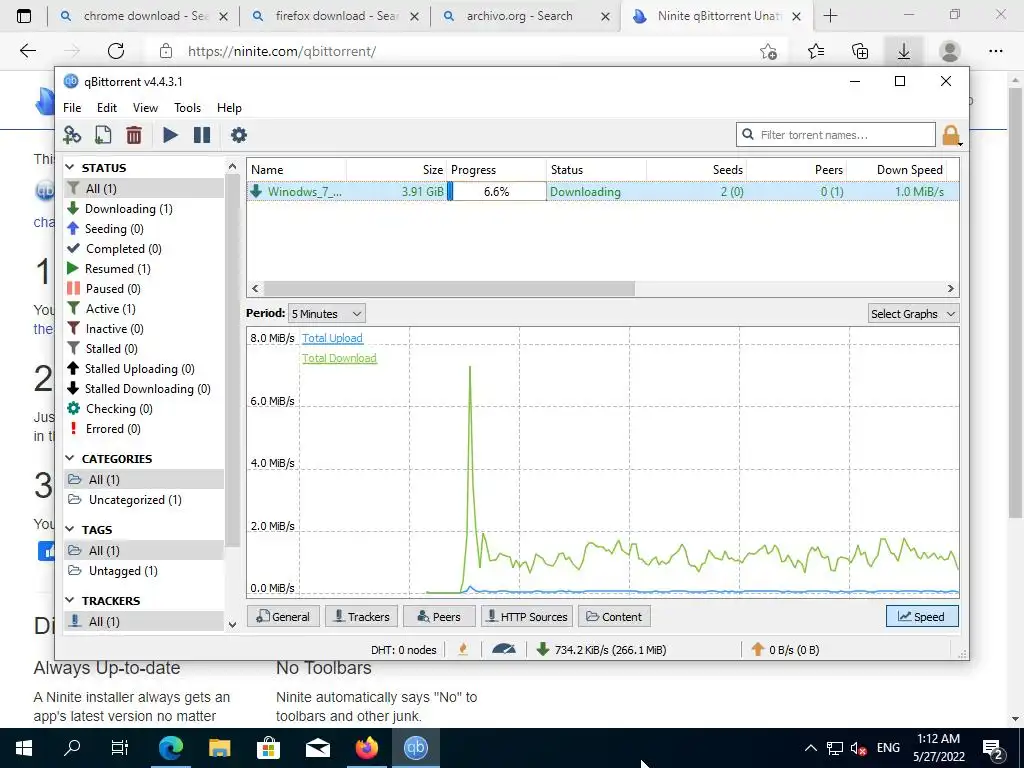
Task: Click the blue Resume play toolbar icon
Action: pyautogui.click(x=170, y=135)
